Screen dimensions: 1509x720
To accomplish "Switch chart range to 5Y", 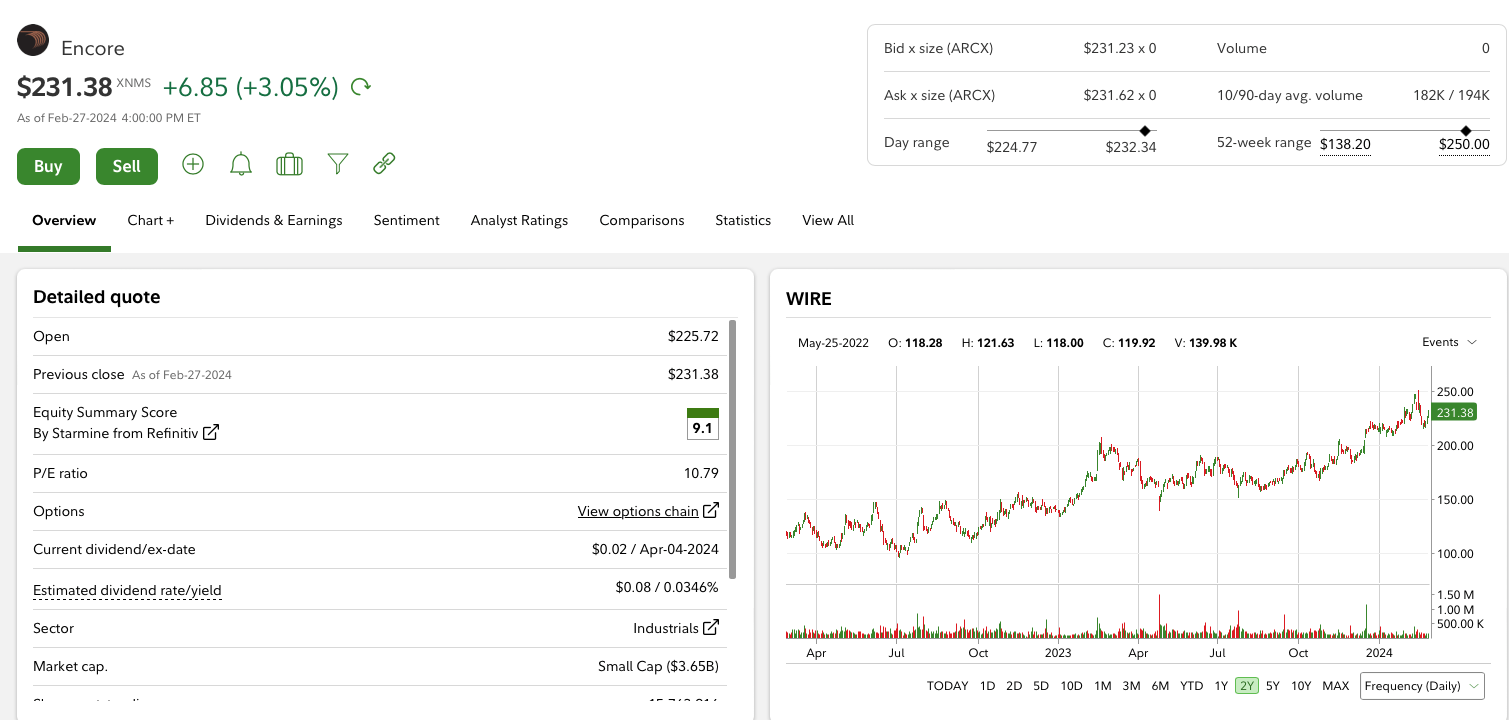I will [1272, 686].
